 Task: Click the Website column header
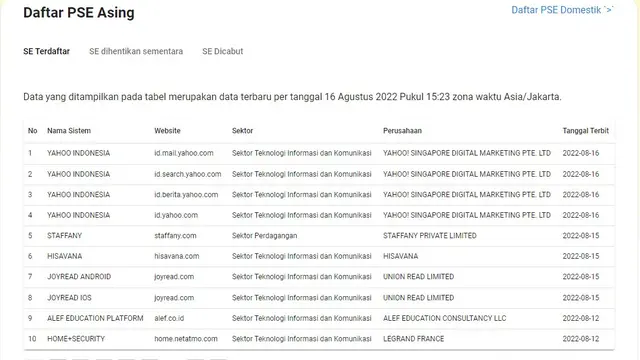click(167, 131)
